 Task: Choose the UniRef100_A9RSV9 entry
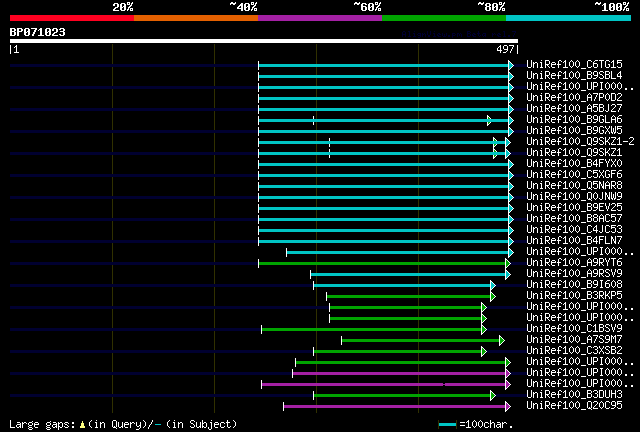point(574,274)
